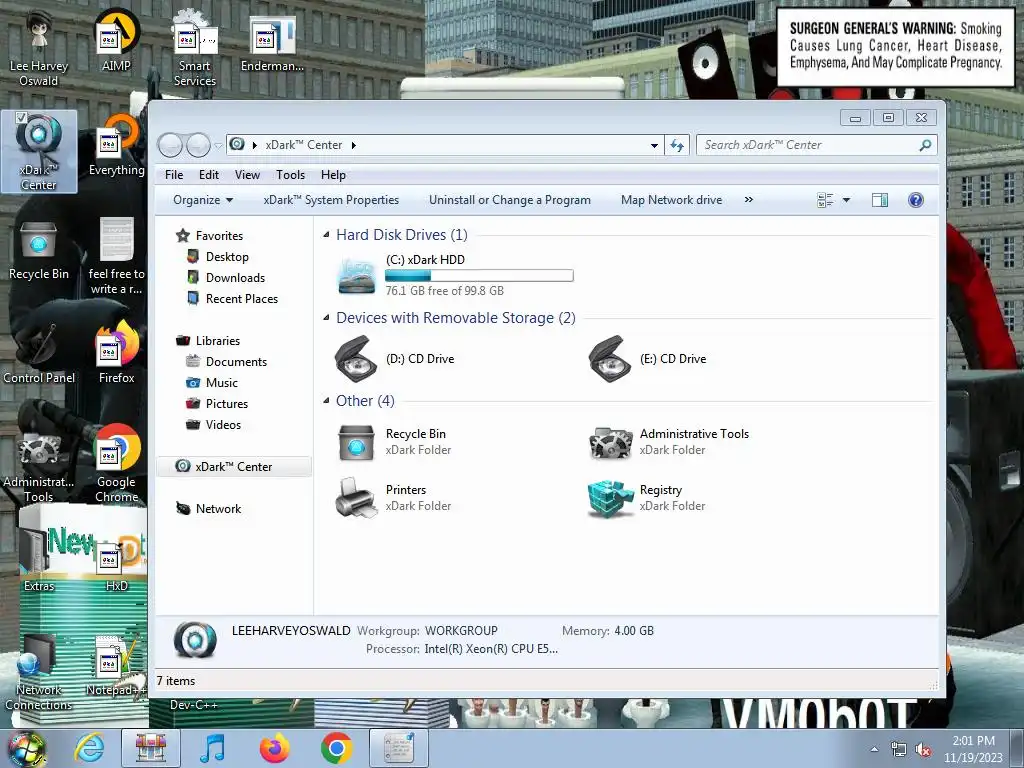Show hidden system tray icons
The height and width of the screenshot is (768, 1024).
tap(874, 749)
